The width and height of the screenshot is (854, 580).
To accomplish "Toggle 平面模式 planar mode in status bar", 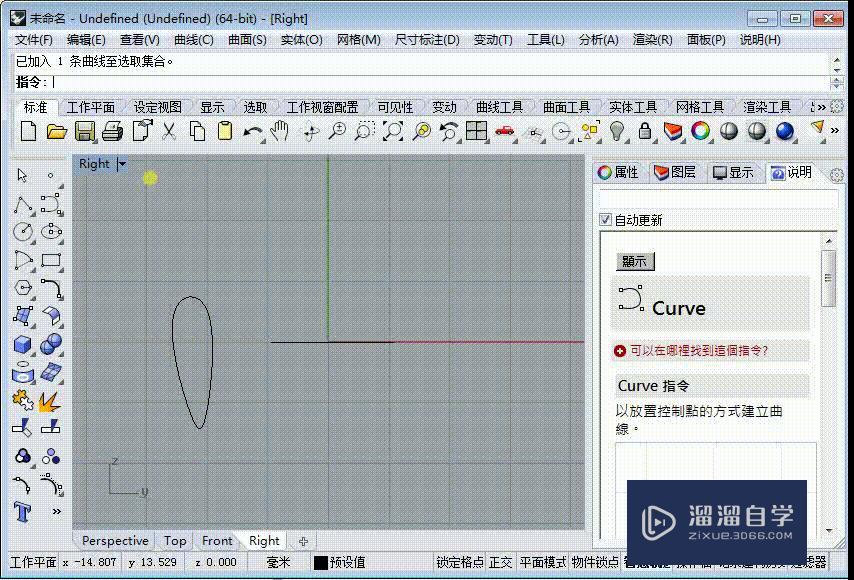I will click(542, 562).
